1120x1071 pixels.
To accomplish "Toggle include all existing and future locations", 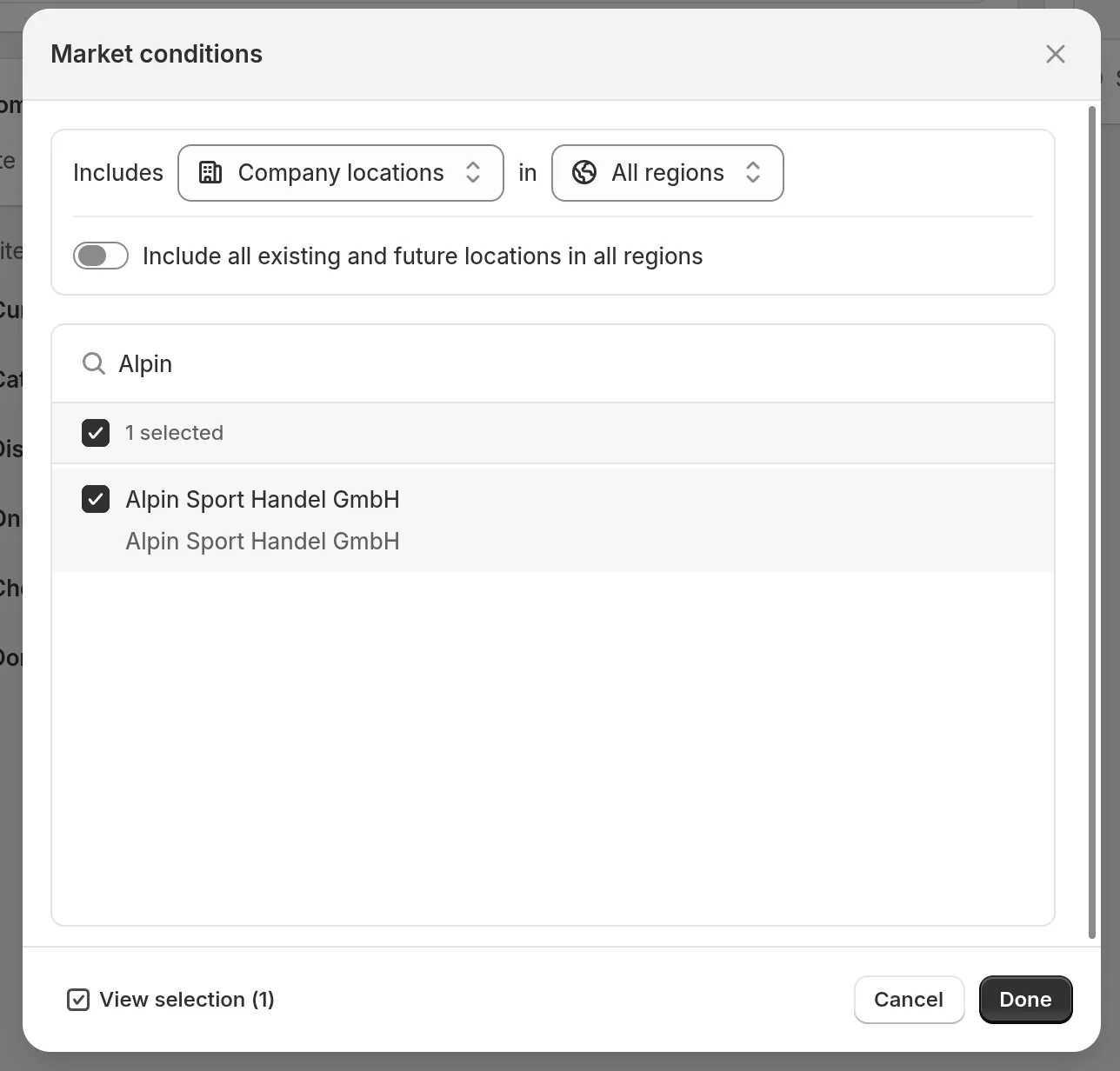I will click(x=101, y=256).
